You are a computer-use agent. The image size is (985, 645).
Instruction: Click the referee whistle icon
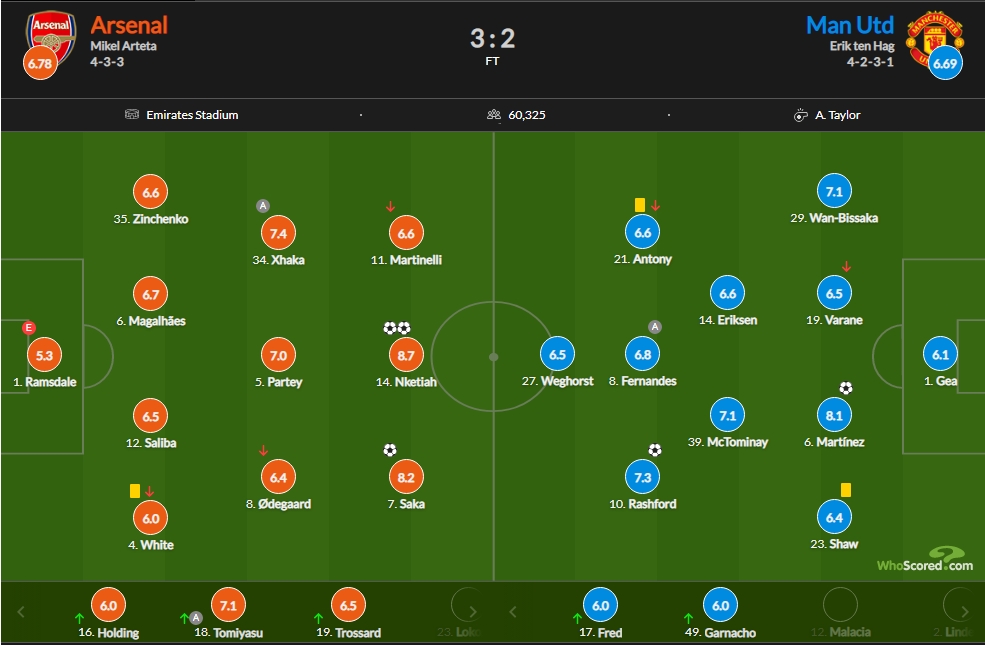click(800, 115)
